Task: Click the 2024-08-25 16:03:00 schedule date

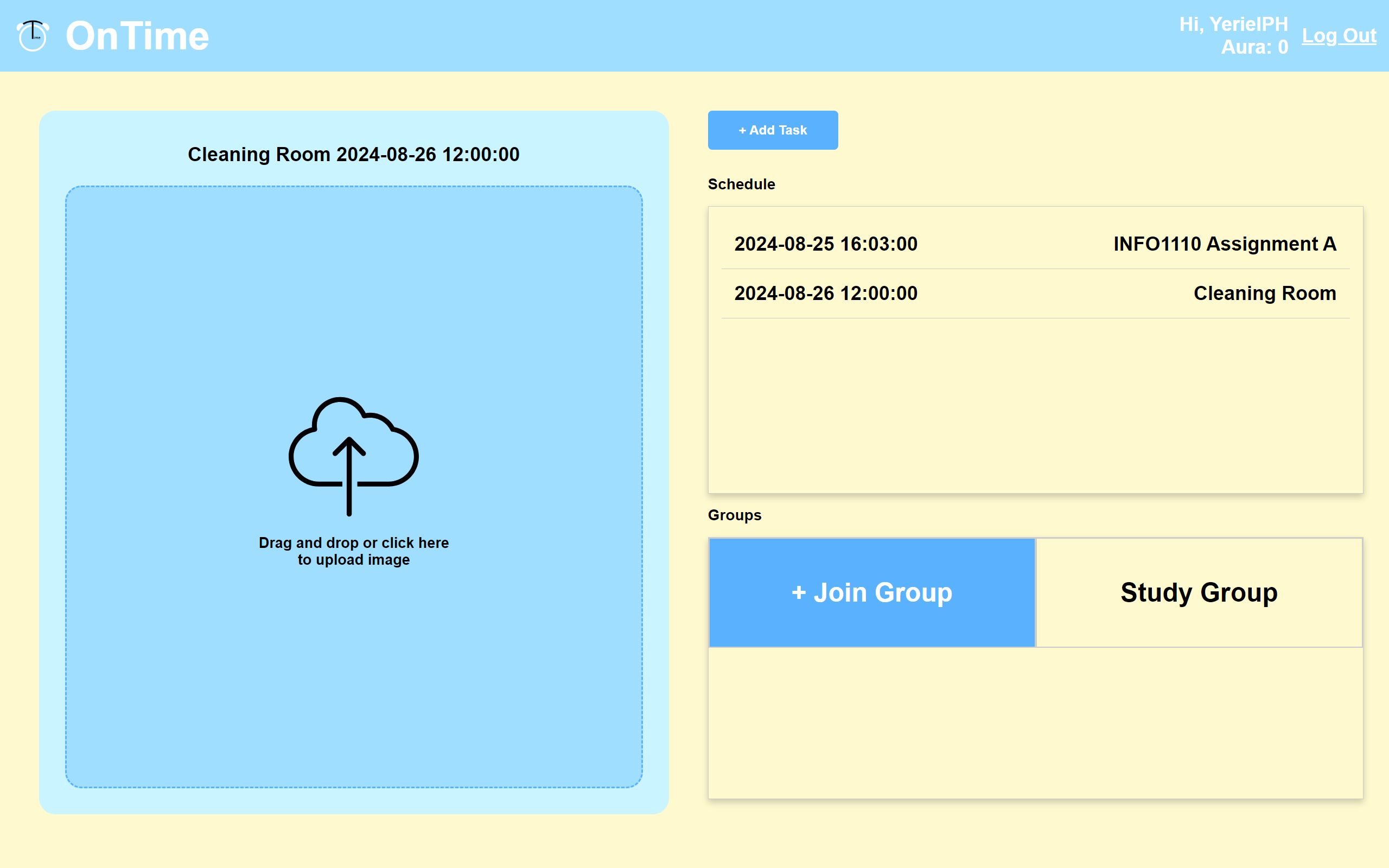Action: 825,244
